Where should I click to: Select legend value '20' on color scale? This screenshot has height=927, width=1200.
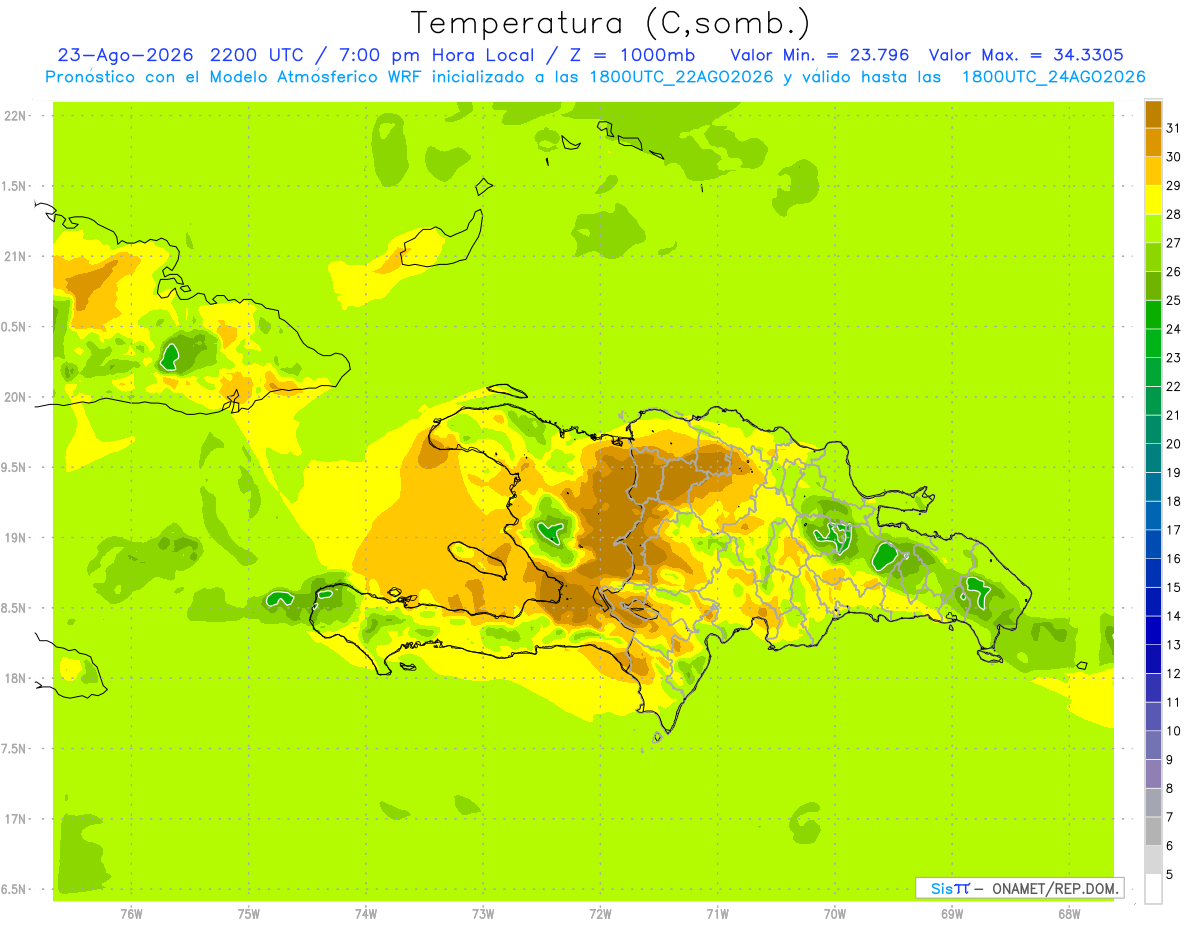[1174, 444]
